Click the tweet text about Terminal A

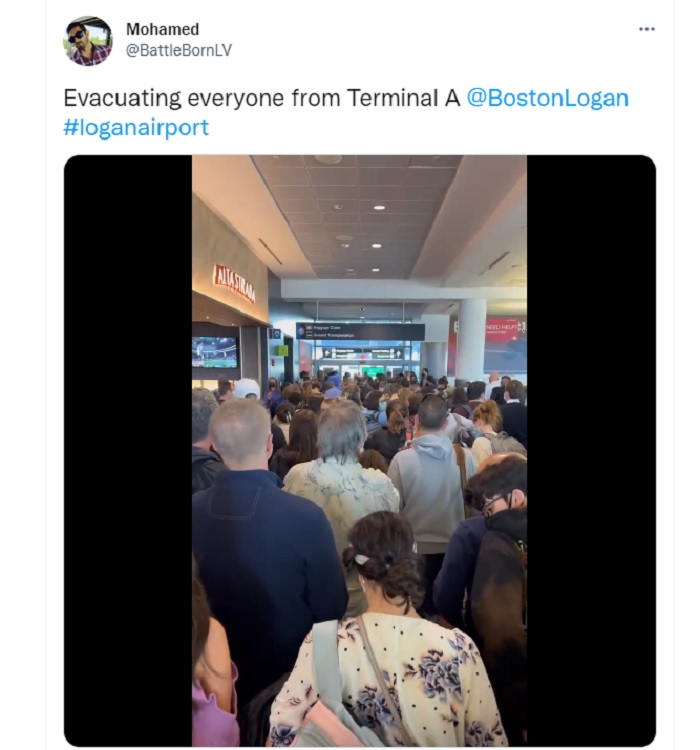click(x=262, y=98)
